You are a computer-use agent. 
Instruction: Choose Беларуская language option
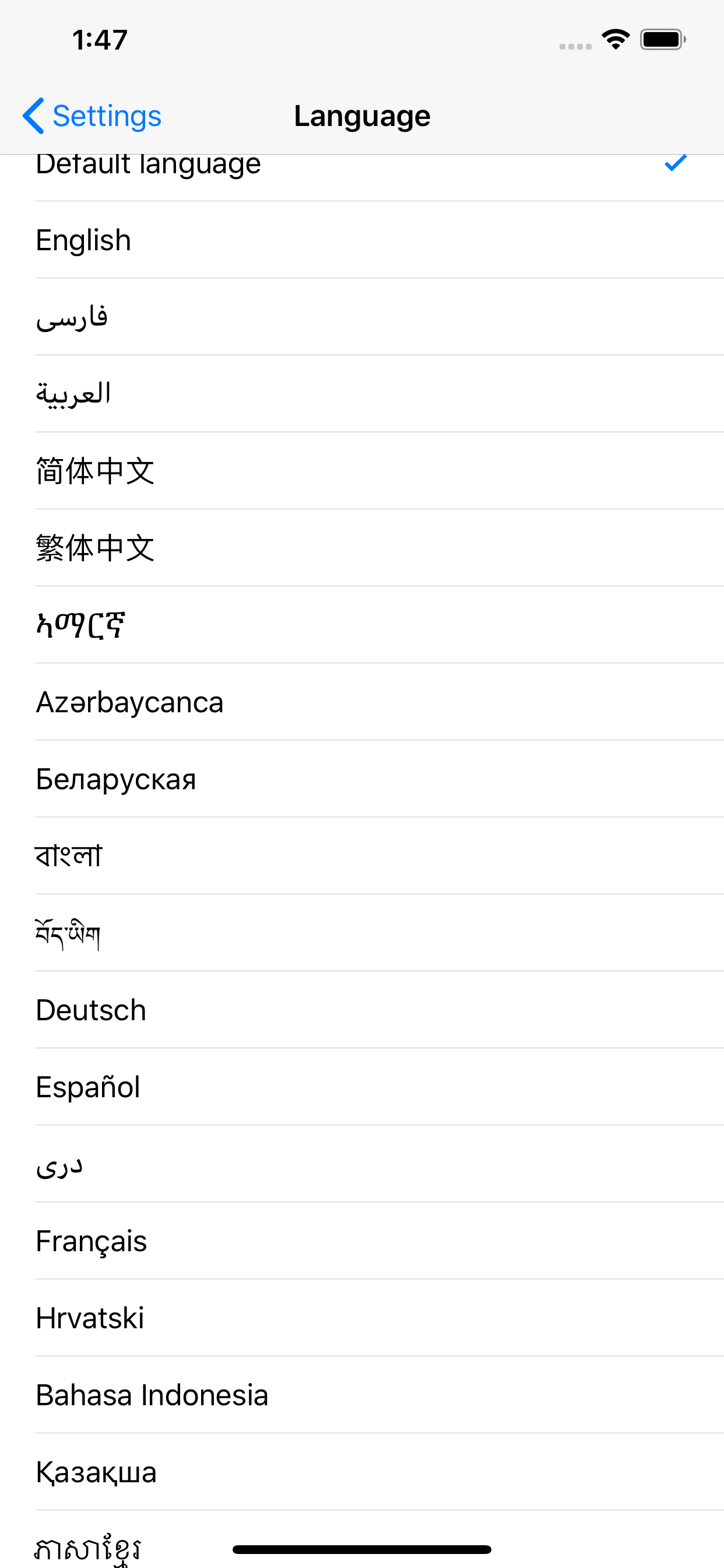click(116, 779)
